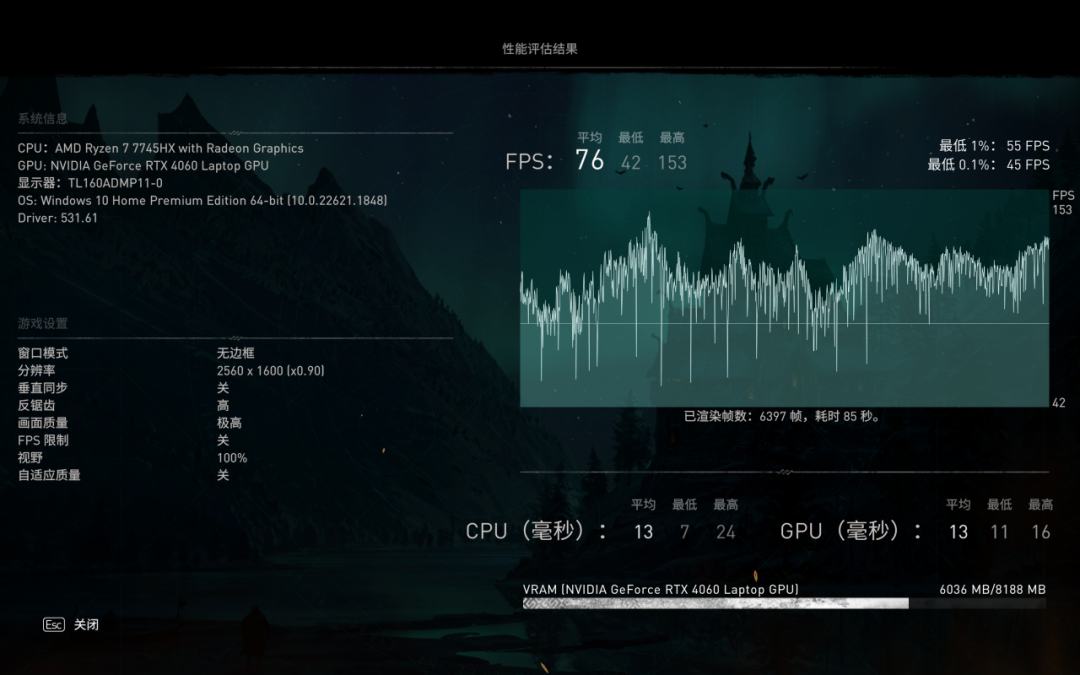Click the FPS 限制 setting label
Screen dimensions: 1080x675
(43, 440)
